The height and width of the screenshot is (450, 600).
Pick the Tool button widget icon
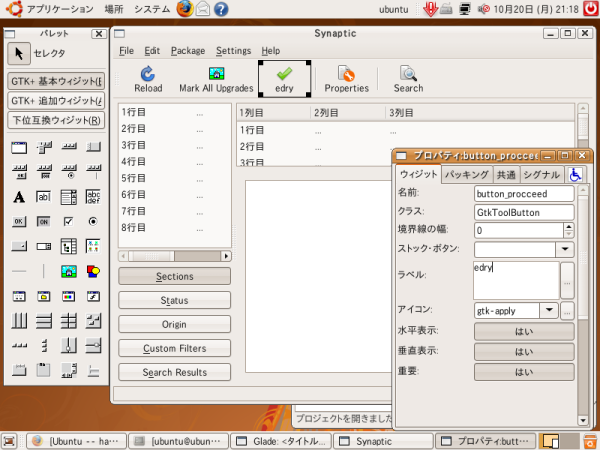[x=19, y=172]
